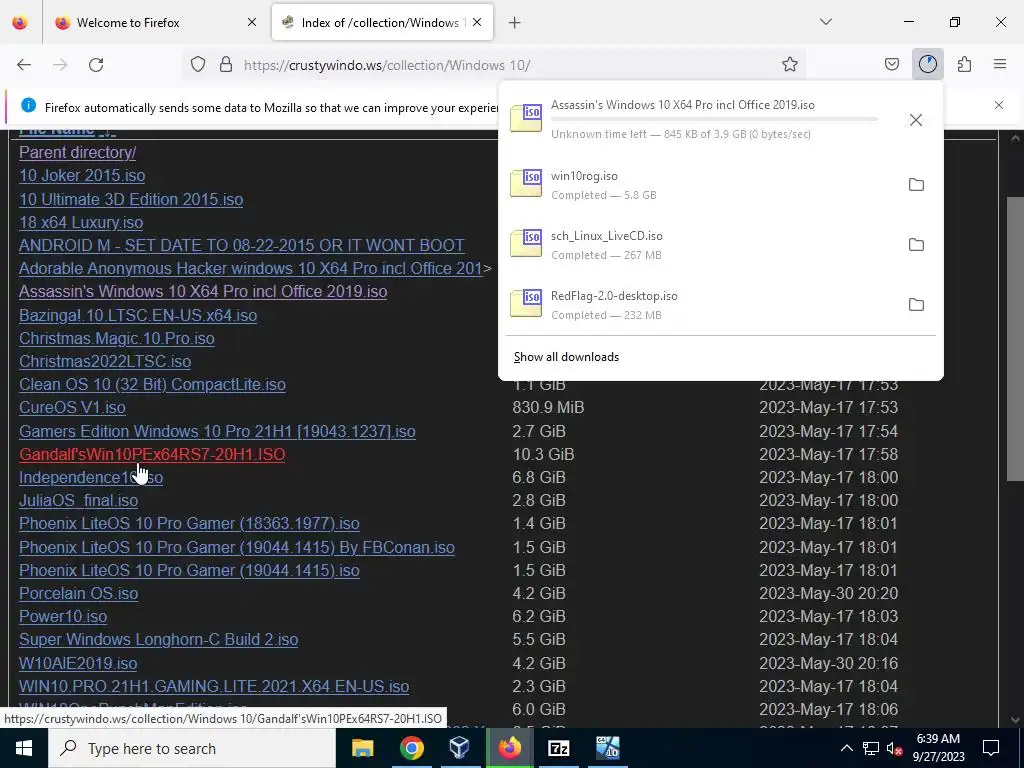Download CureOS V1.iso
The height and width of the screenshot is (768, 1024).
coord(72,408)
